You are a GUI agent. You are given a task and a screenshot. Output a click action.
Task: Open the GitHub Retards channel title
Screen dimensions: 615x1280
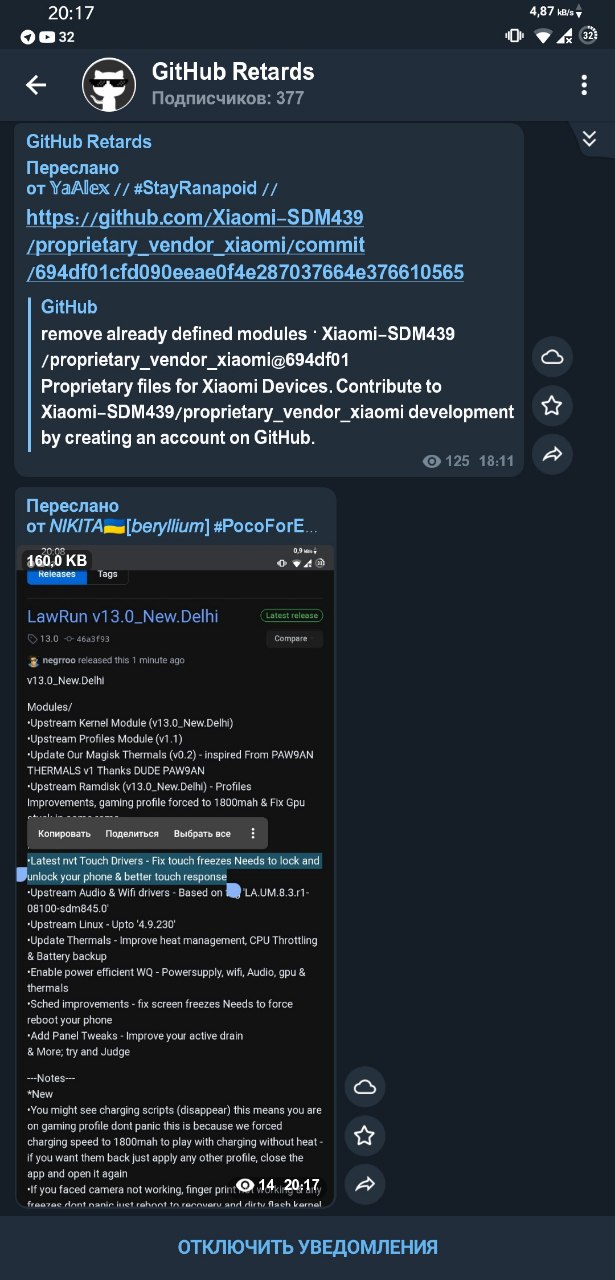tap(233, 72)
